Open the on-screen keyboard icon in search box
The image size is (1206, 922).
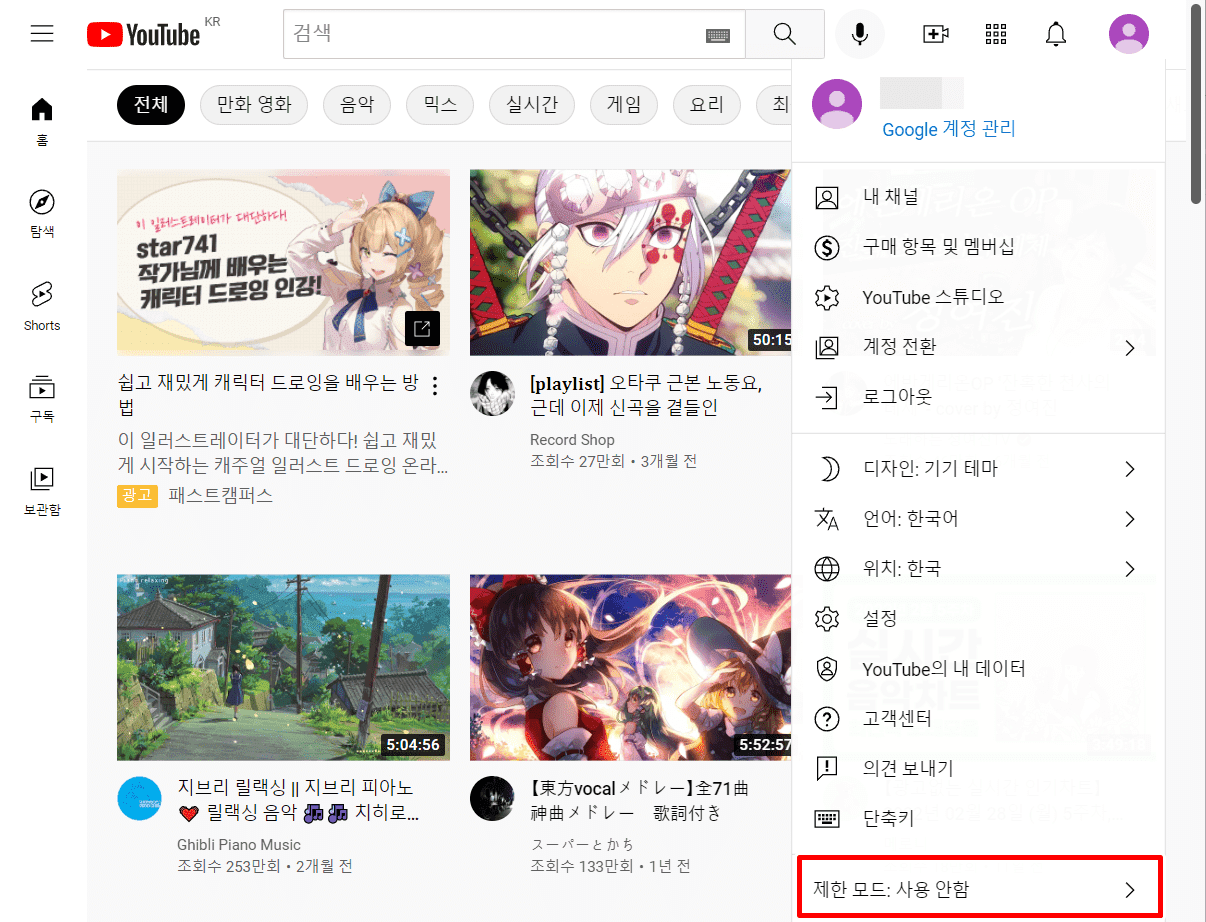click(717, 35)
